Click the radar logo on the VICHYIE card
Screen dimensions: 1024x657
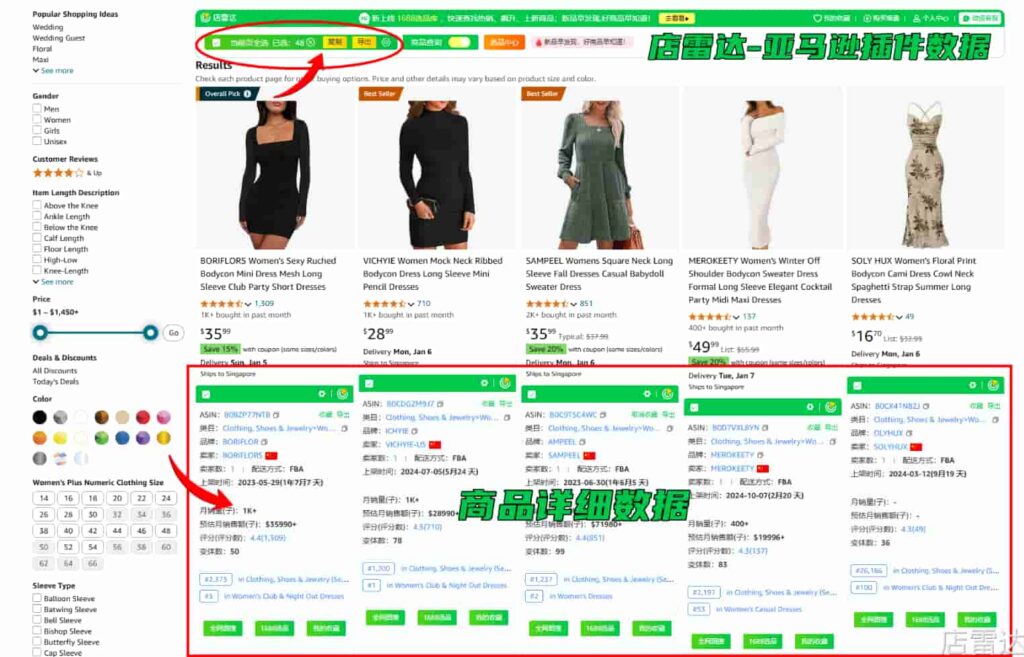coord(505,383)
